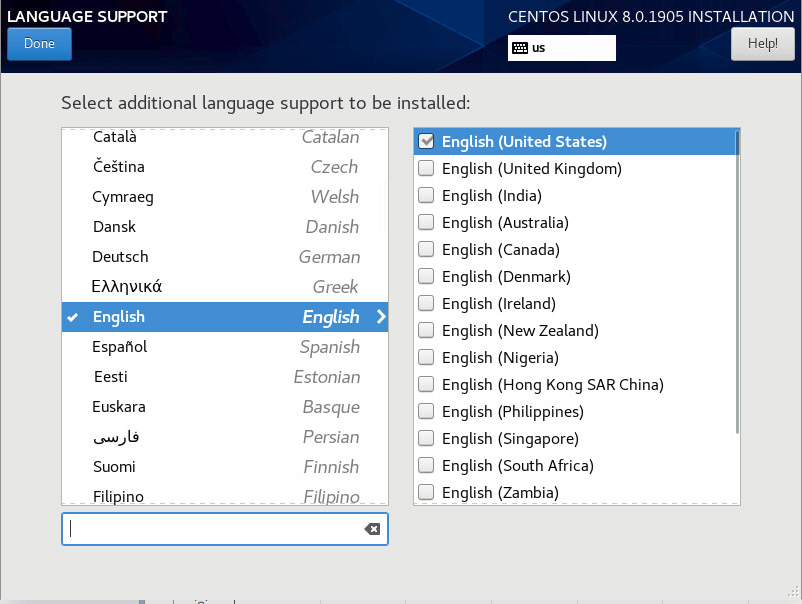Toggle English (India) locale checkbox
Image resolution: width=802 pixels, height=604 pixels.
426,196
